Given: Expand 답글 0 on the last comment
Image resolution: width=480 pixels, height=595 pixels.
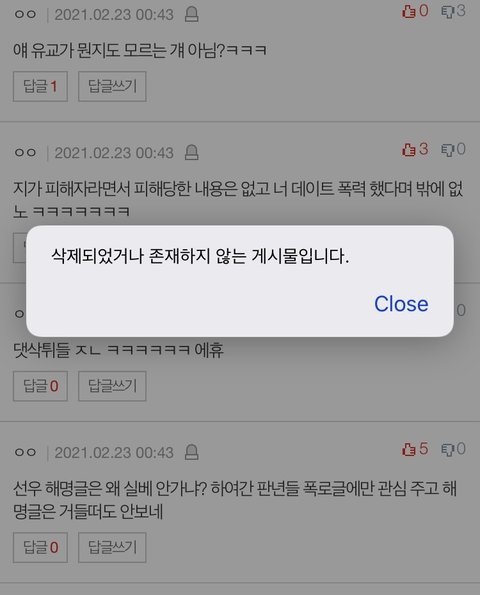Looking at the screenshot, I should (40, 548).
